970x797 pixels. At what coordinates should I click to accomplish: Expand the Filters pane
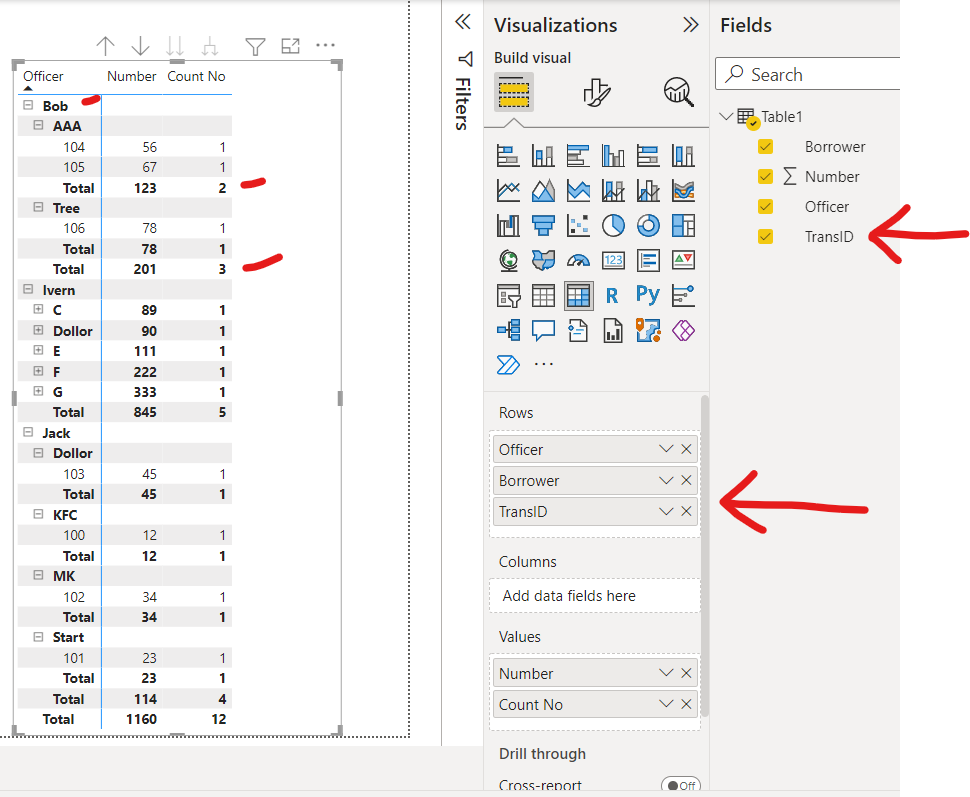pos(463,22)
